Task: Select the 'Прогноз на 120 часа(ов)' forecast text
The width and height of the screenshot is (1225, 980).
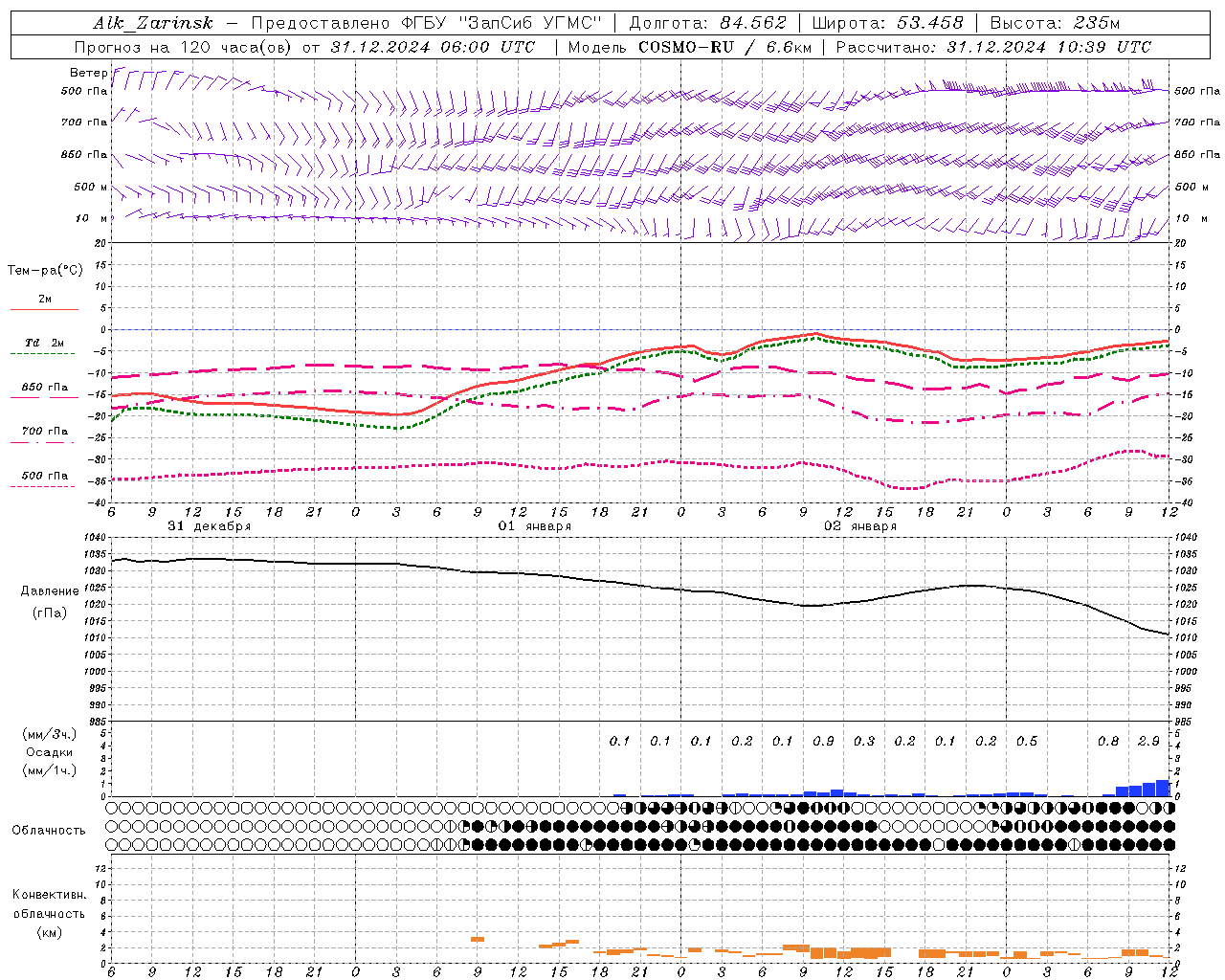Action: (185, 47)
